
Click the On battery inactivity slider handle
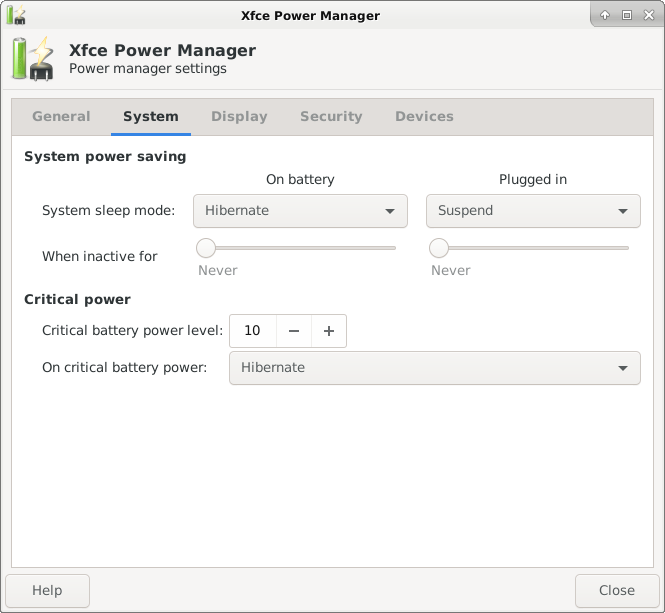coord(206,248)
